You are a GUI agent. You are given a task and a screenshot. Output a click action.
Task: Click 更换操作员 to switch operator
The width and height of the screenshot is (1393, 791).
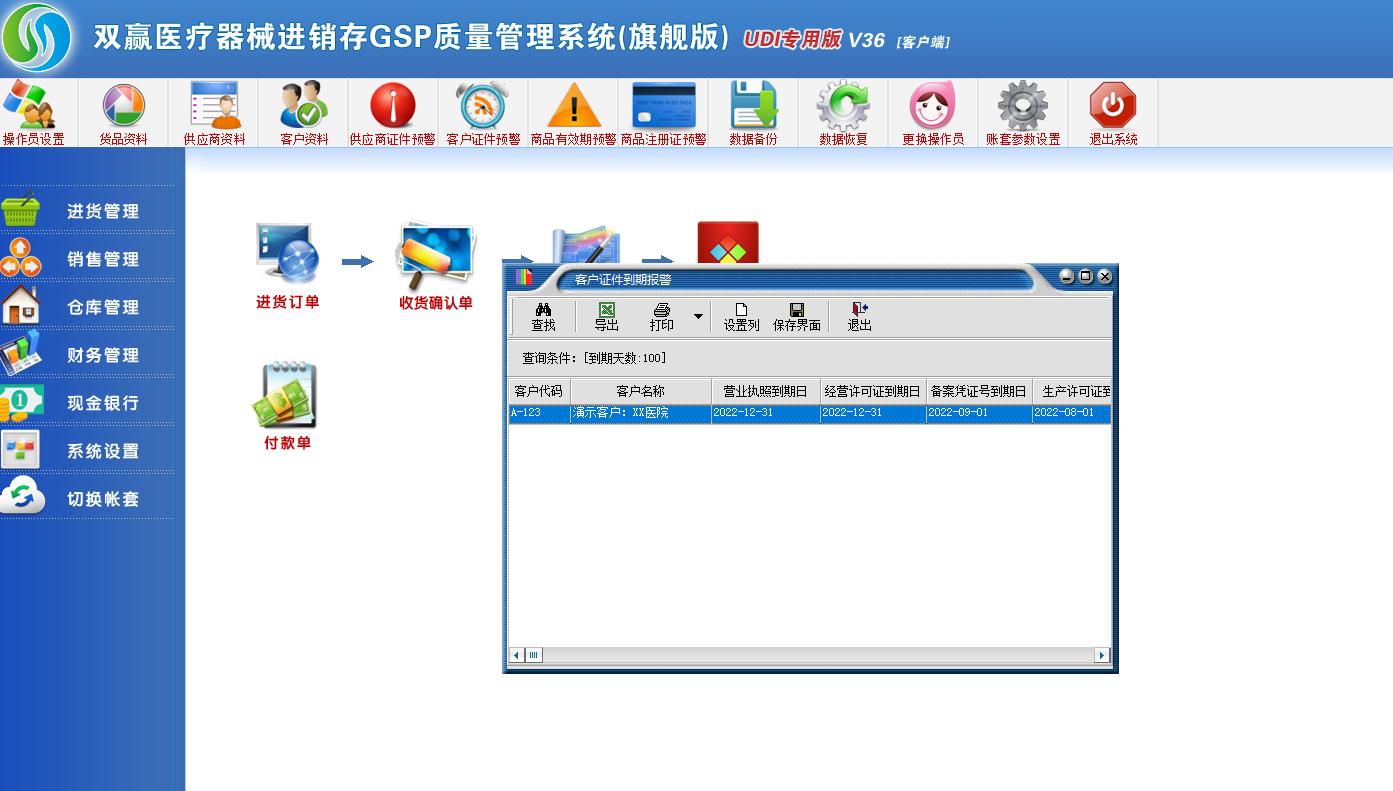pyautogui.click(x=931, y=112)
